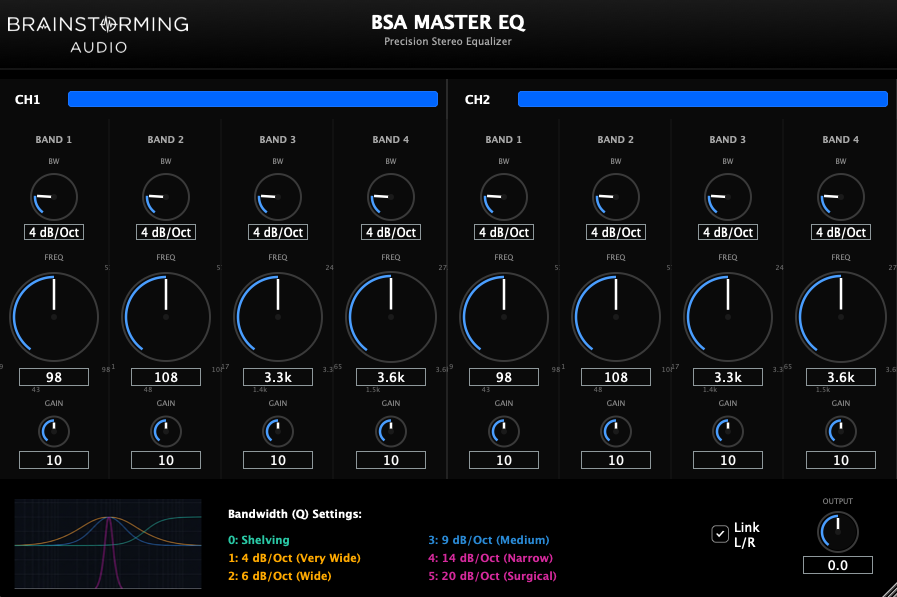The height and width of the screenshot is (597, 897).
Task: Click CH2 Band 3 gain value field
Action: (x=728, y=460)
